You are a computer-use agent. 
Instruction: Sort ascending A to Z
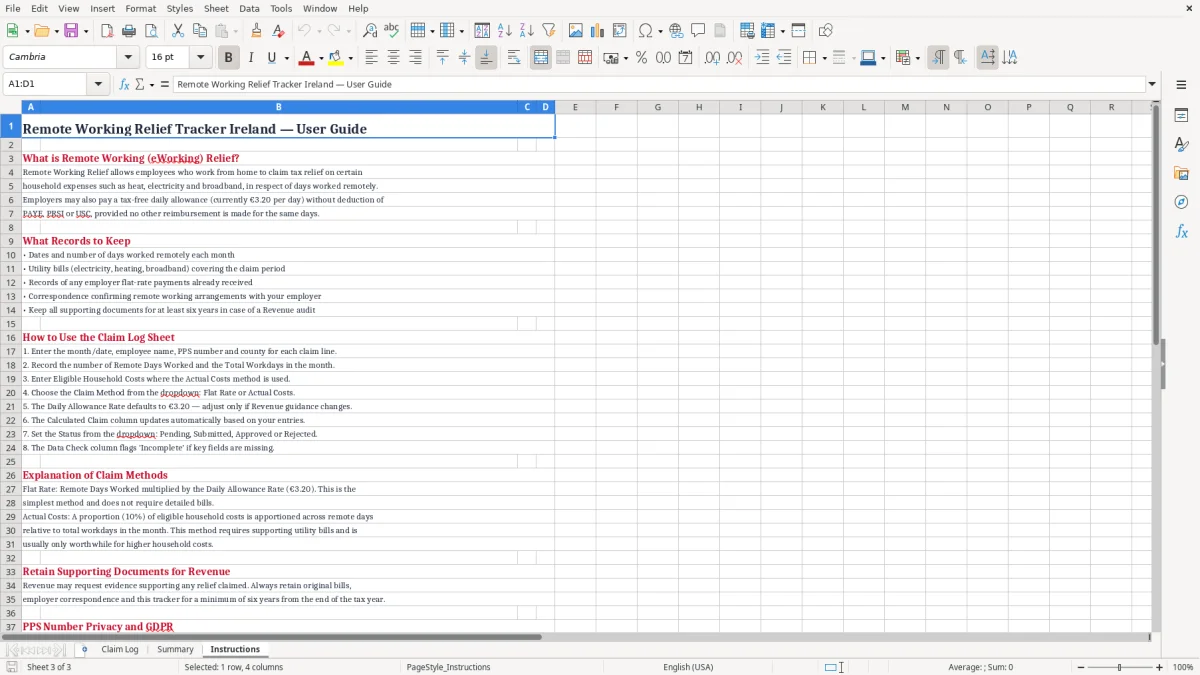(x=505, y=31)
